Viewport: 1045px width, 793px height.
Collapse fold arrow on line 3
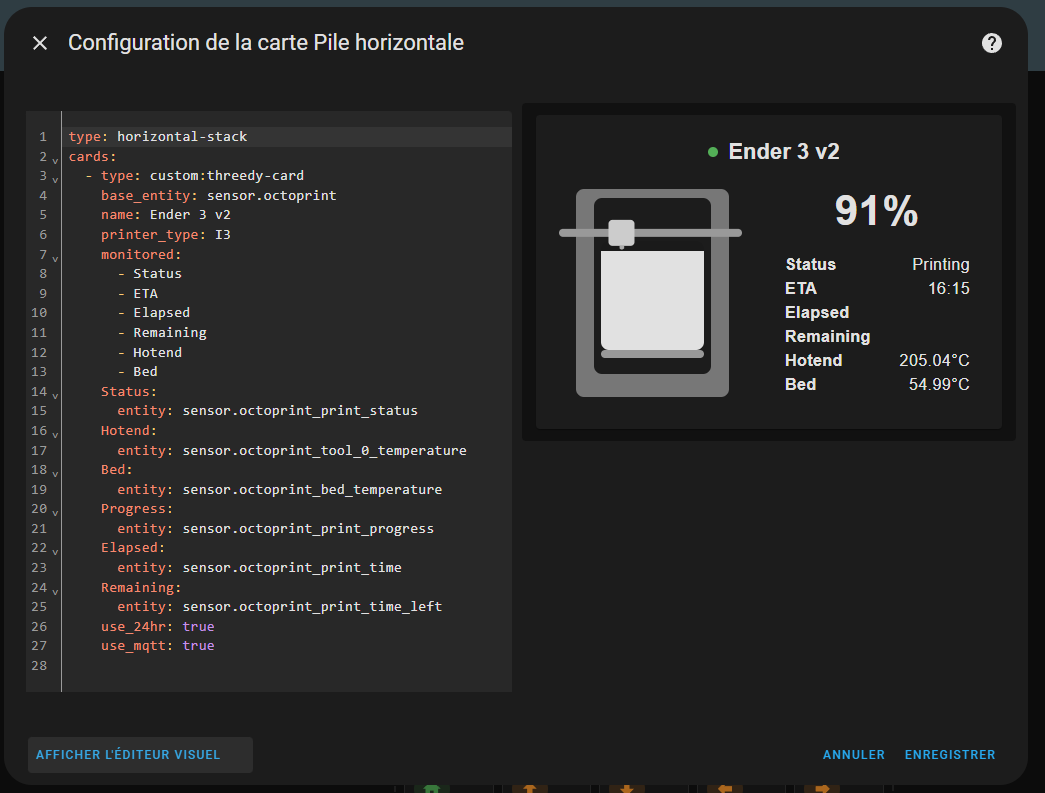click(55, 180)
